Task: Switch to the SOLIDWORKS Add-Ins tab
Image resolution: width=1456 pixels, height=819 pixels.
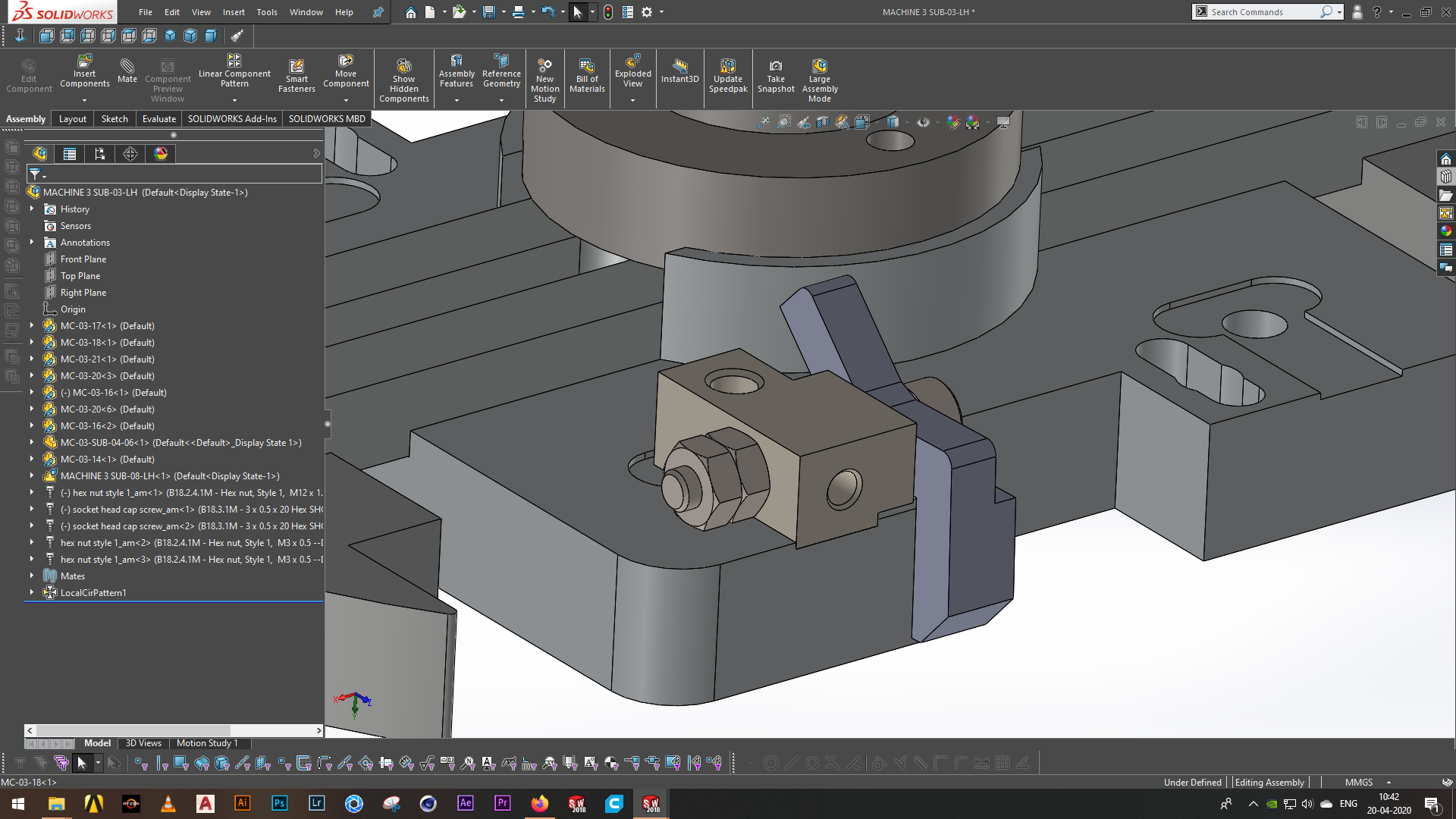Action: tap(232, 119)
